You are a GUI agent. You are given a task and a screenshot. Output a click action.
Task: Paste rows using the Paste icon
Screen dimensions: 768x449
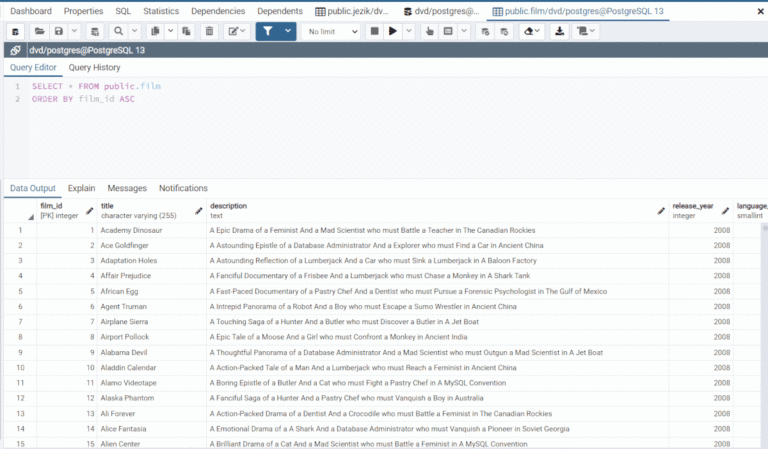click(x=186, y=32)
